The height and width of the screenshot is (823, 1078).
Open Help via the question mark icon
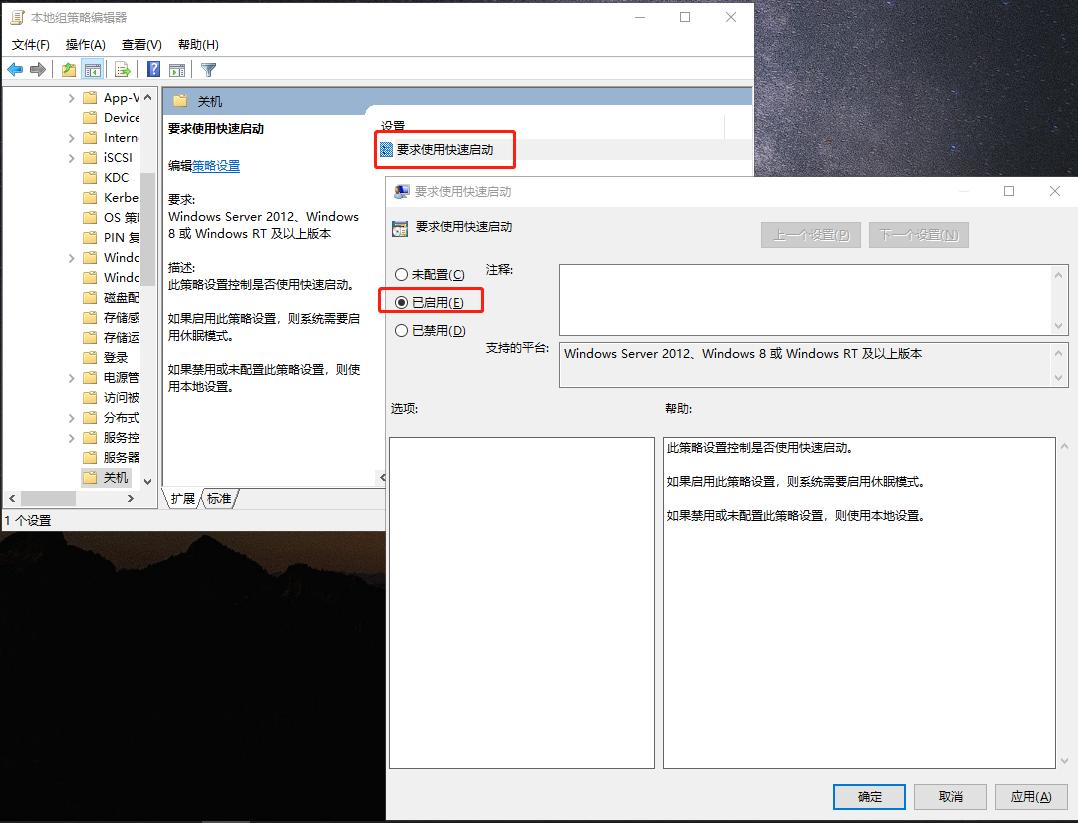[153, 69]
